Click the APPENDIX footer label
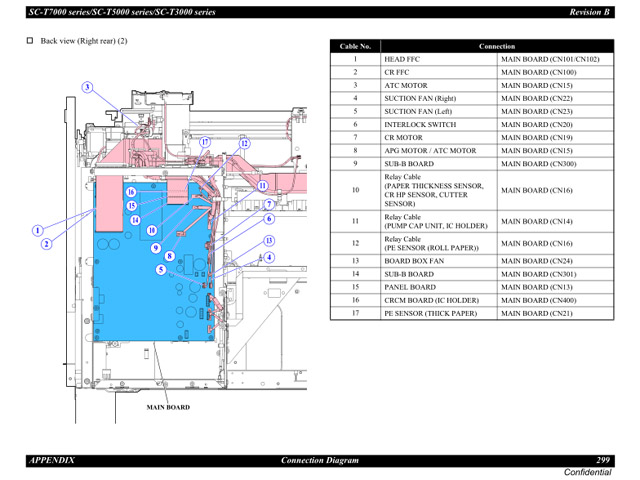The width and height of the screenshot is (640, 480). pyautogui.click(x=52, y=460)
